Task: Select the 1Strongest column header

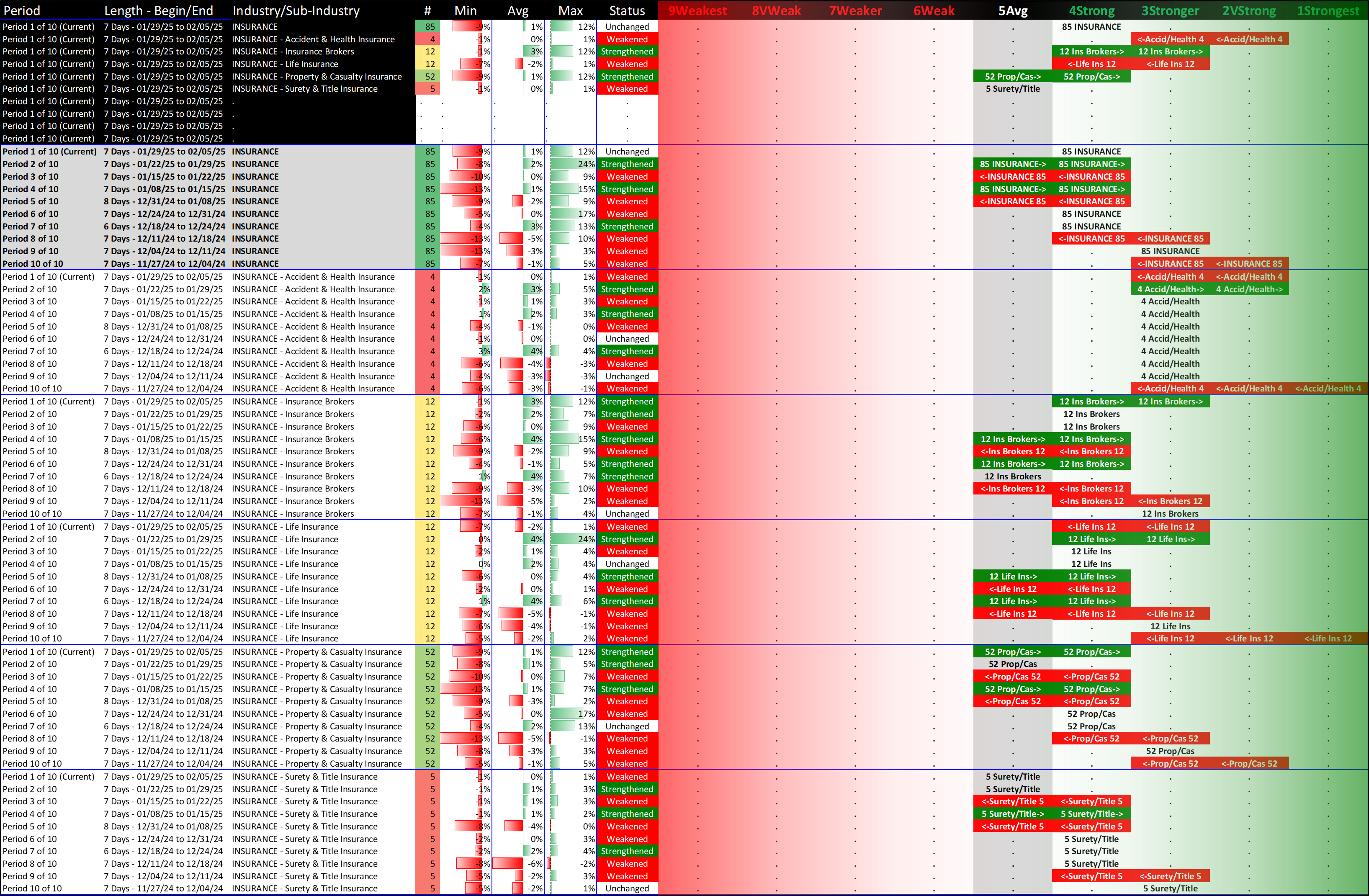Action: click(1327, 10)
